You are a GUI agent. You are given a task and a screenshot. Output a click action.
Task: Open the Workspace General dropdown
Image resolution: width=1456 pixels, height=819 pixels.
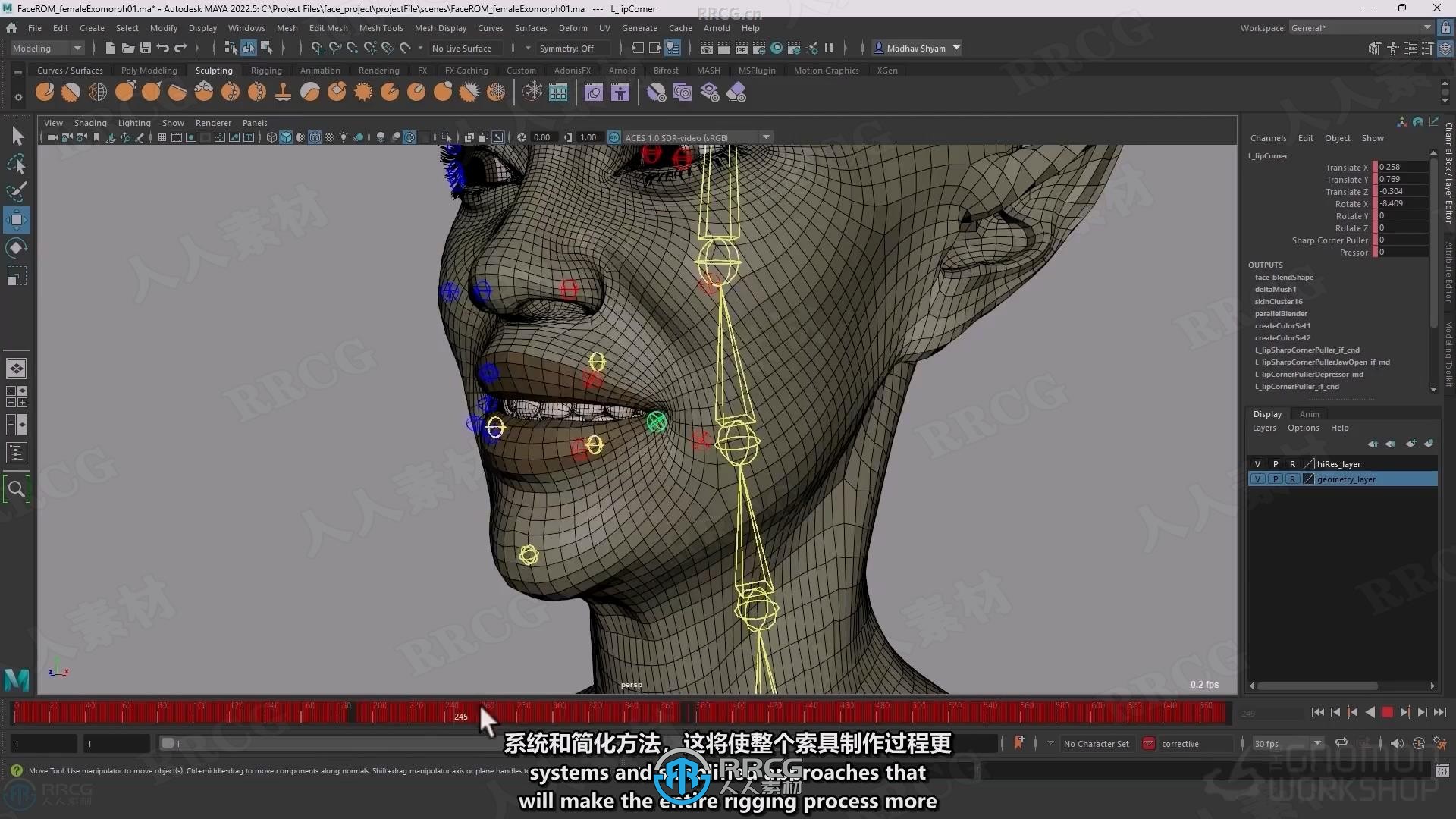coord(1361,28)
